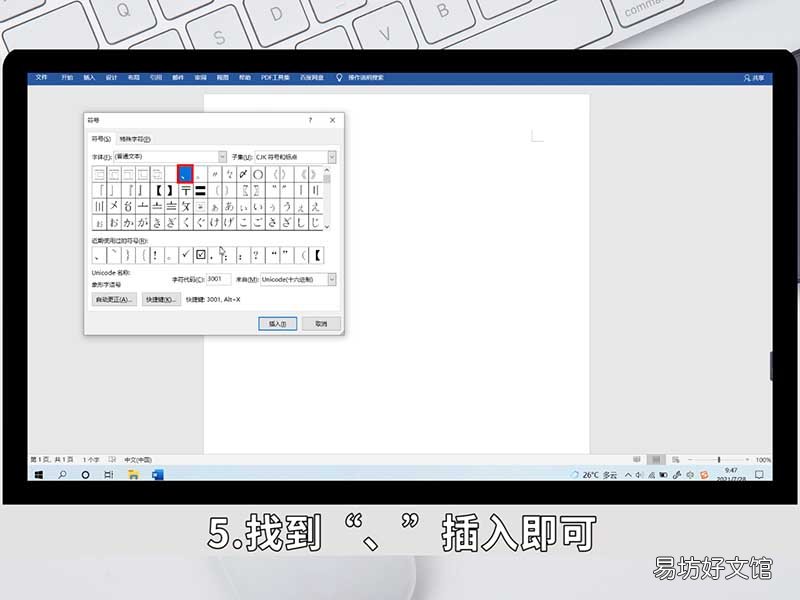Image resolution: width=800 pixels, height=600 pixels.
Task: Select the 。 symbol in the top grid row
Action: [199, 174]
